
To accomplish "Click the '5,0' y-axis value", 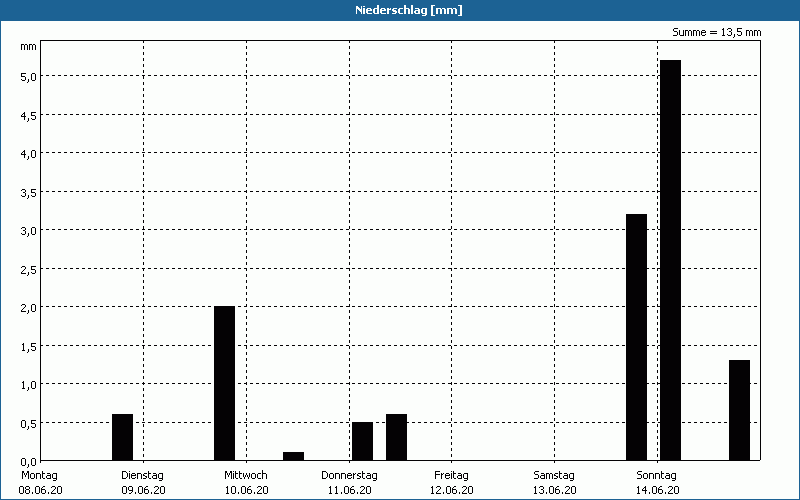I will coord(28,77).
